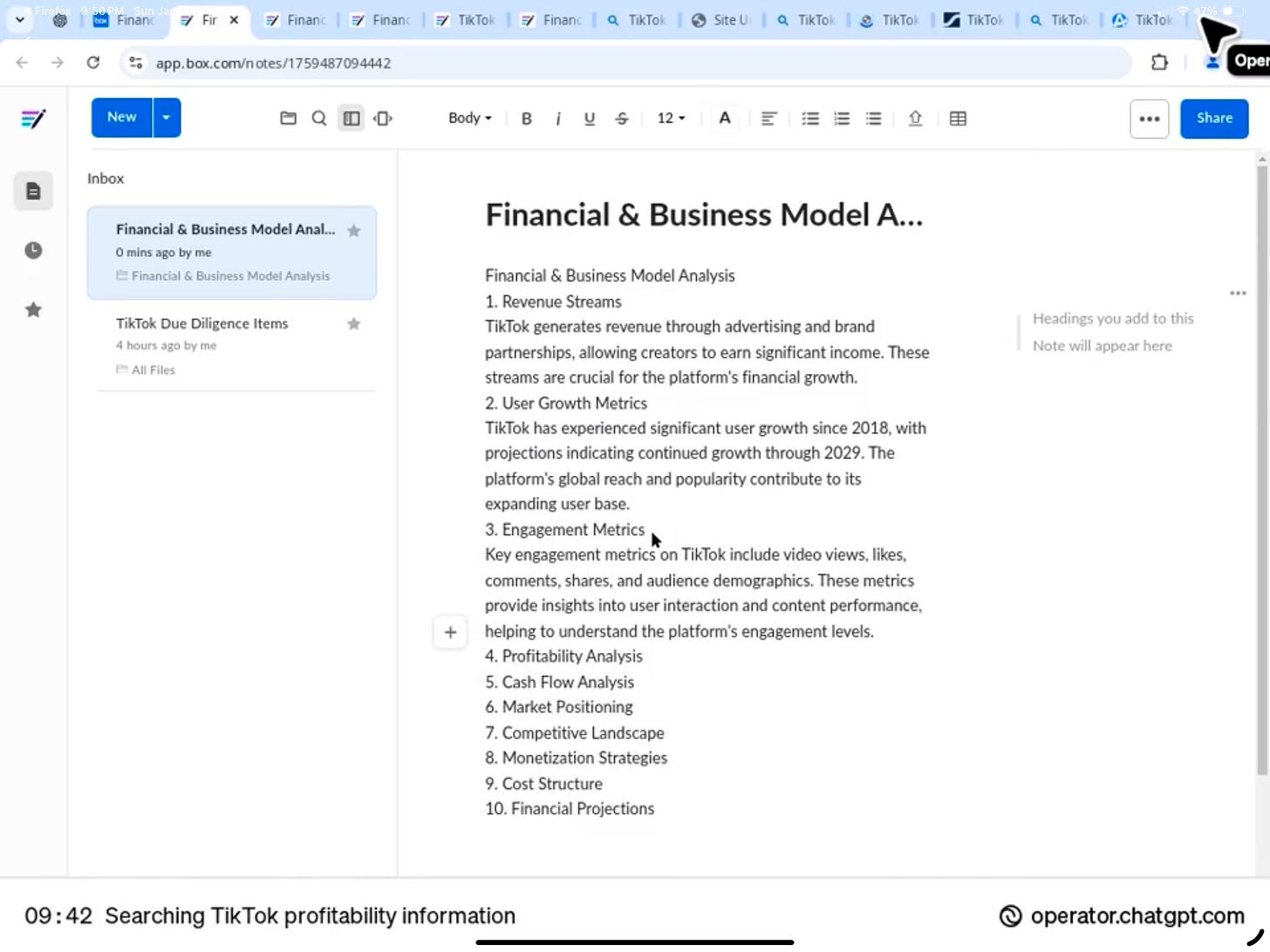Open the font size 12 dropdown
This screenshot has height=952, width=1270.
(671, 118)
